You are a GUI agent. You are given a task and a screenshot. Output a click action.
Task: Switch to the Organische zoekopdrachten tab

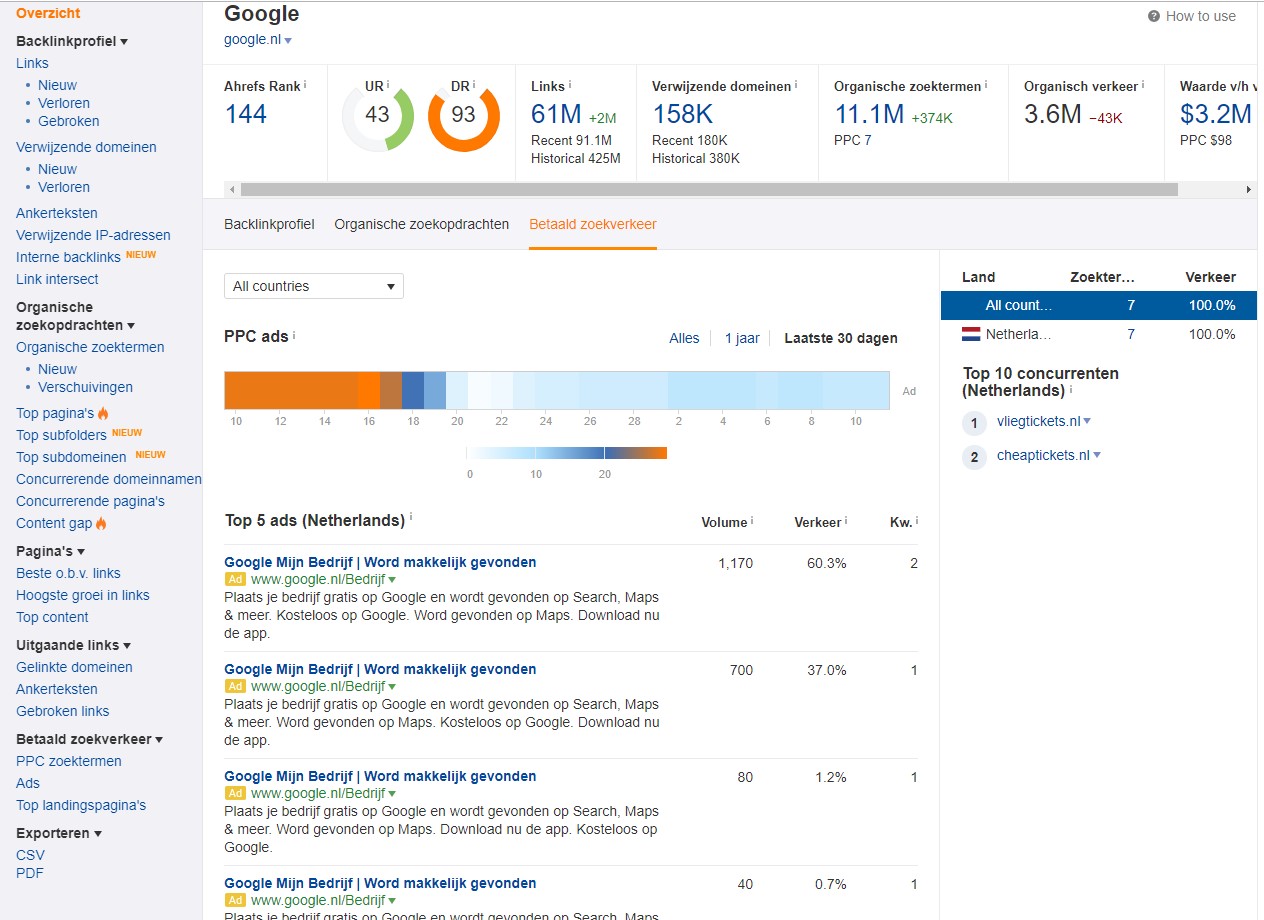[x=421, y=224]
